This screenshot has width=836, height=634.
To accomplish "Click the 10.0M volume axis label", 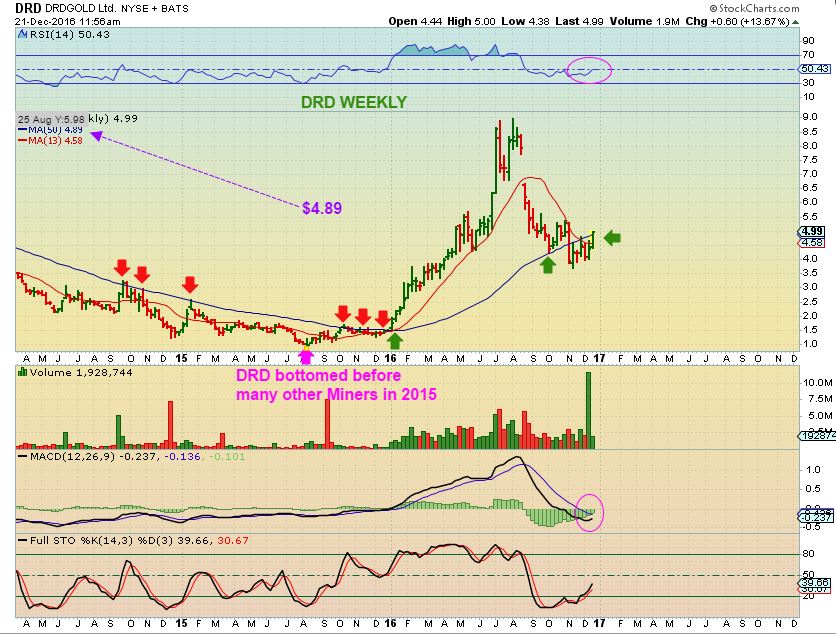I will (817, 382).
